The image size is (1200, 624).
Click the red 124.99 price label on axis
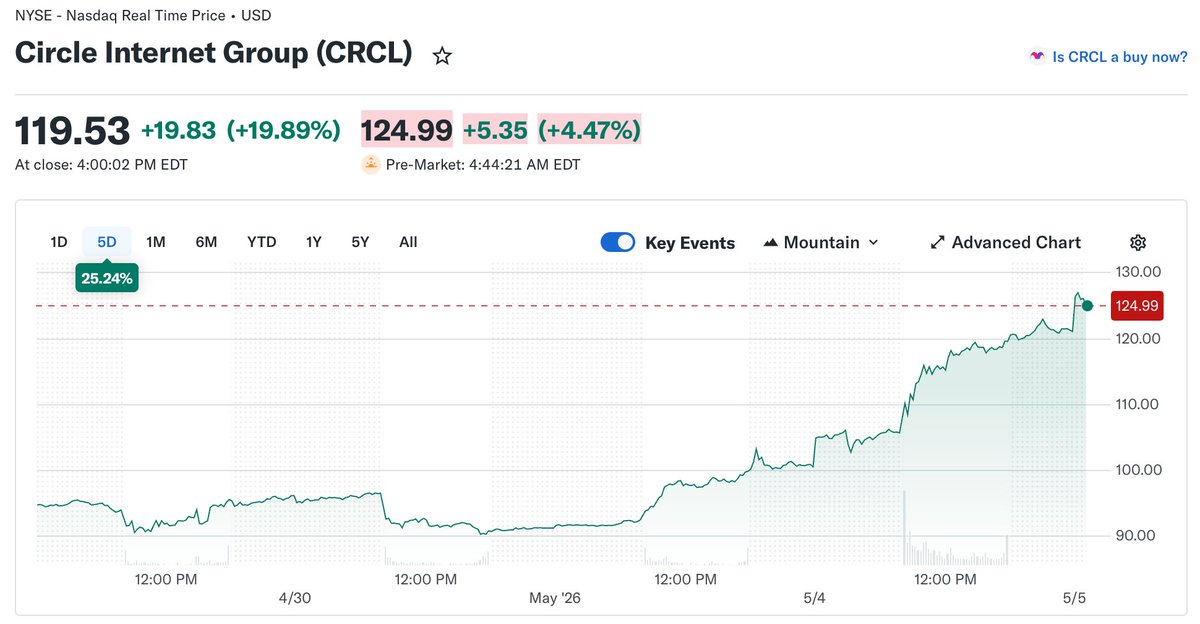point(1136,305)
